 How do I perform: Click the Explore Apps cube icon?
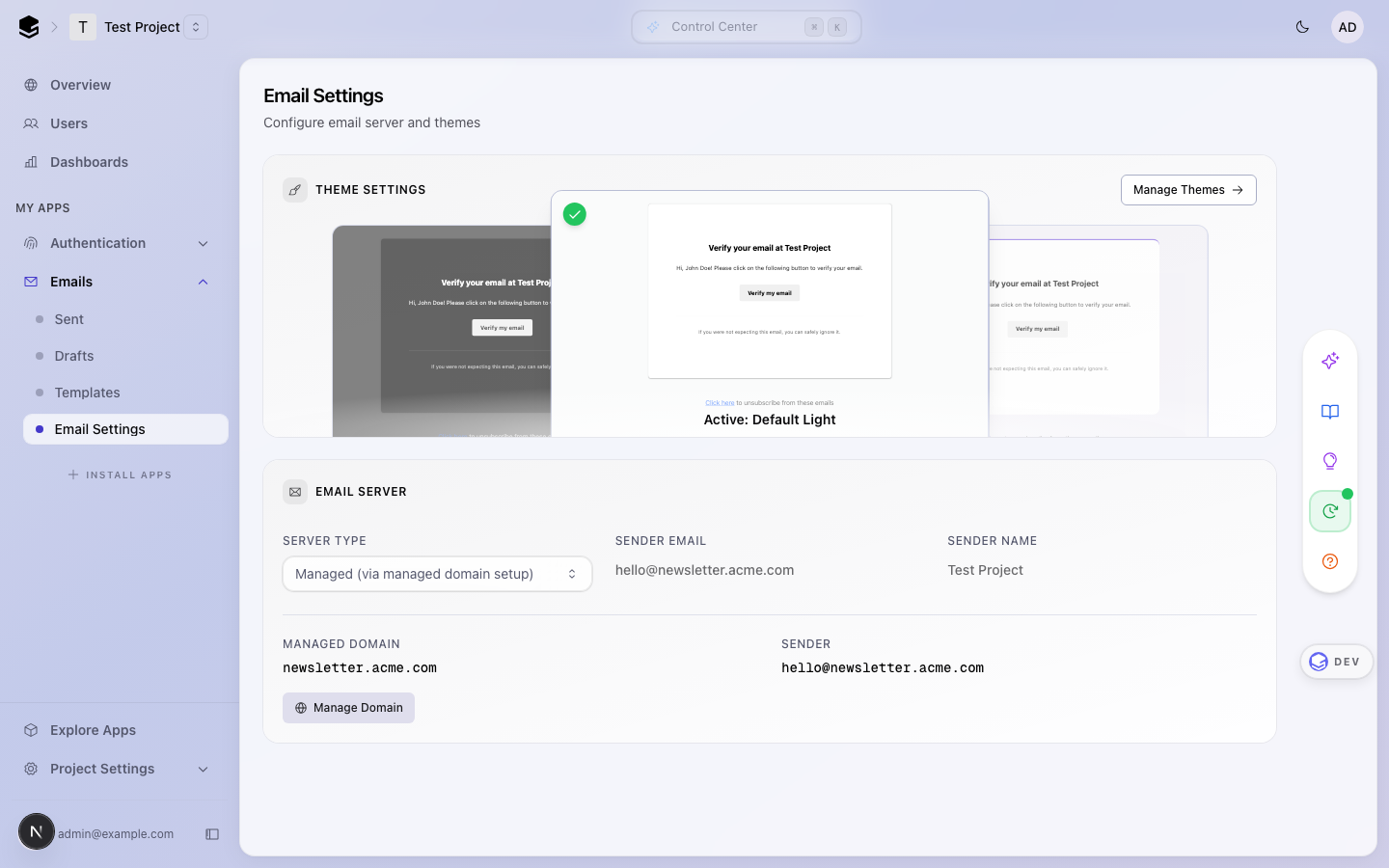(x=31, y=730)
